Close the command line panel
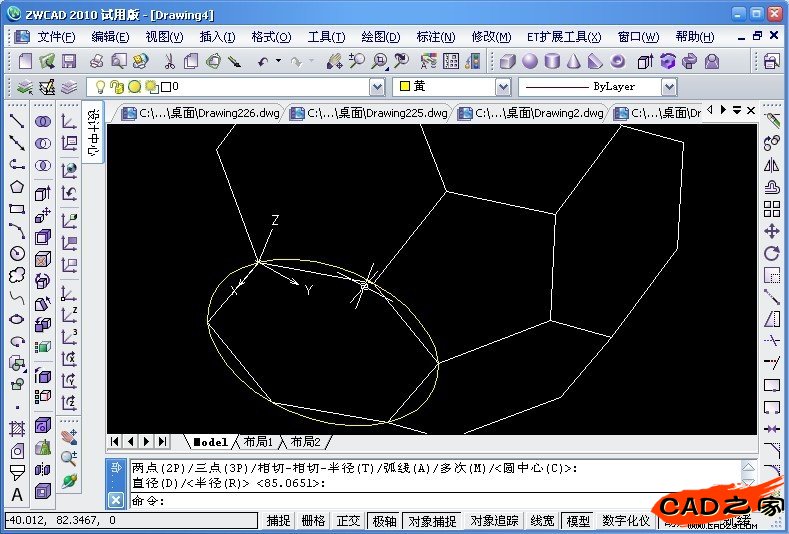789x534 pixels. click(116, 500)
